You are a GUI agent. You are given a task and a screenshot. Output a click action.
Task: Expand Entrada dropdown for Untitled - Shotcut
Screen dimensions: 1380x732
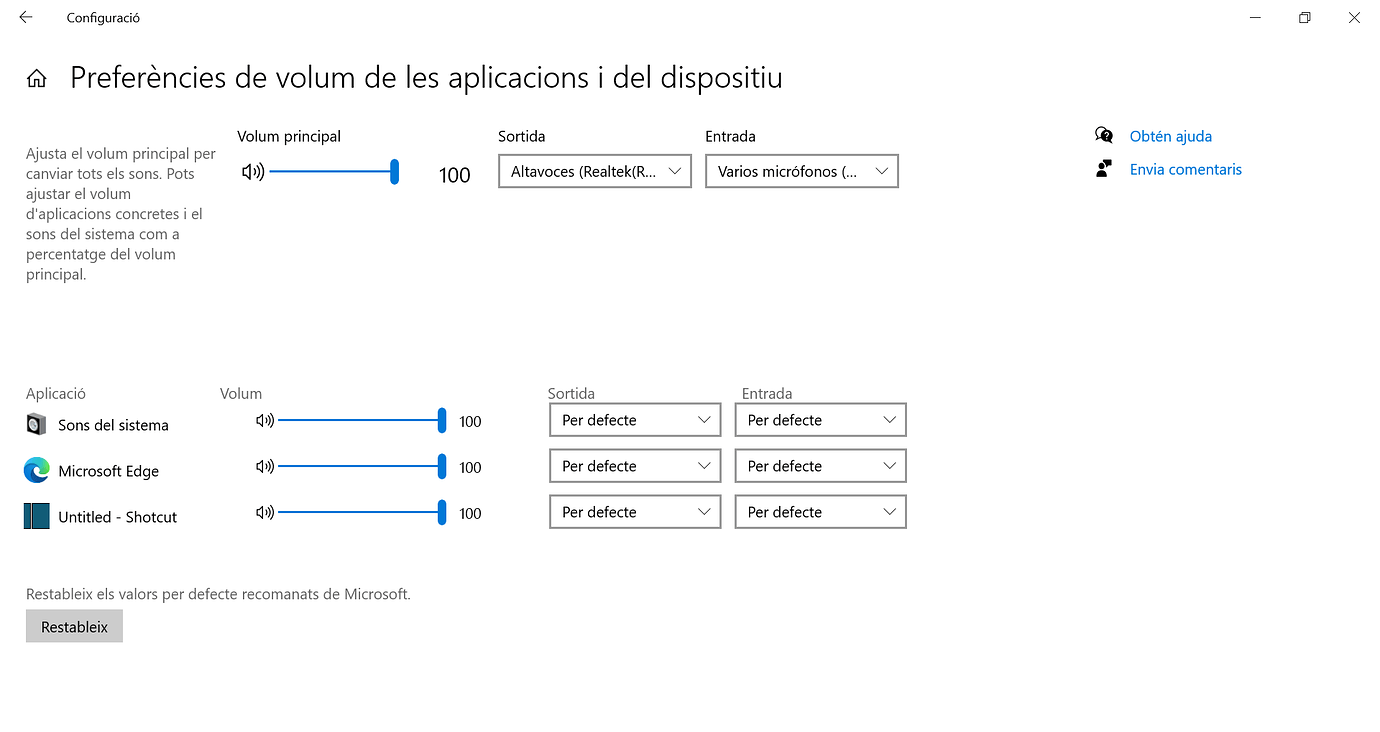(x=820, y=512)
